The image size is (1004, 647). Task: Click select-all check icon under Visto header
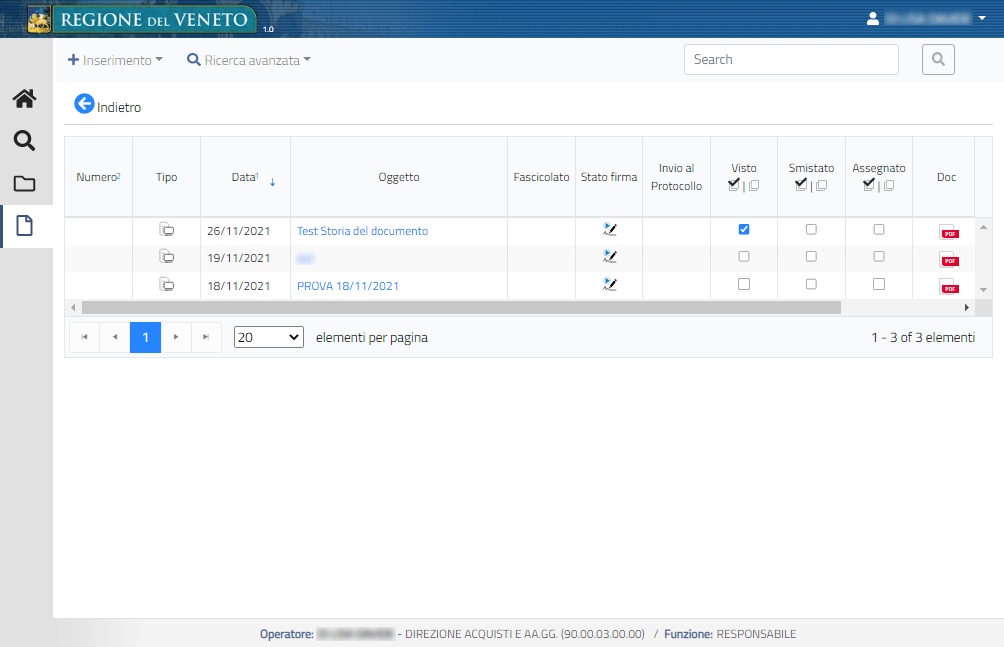pos(734,185)
